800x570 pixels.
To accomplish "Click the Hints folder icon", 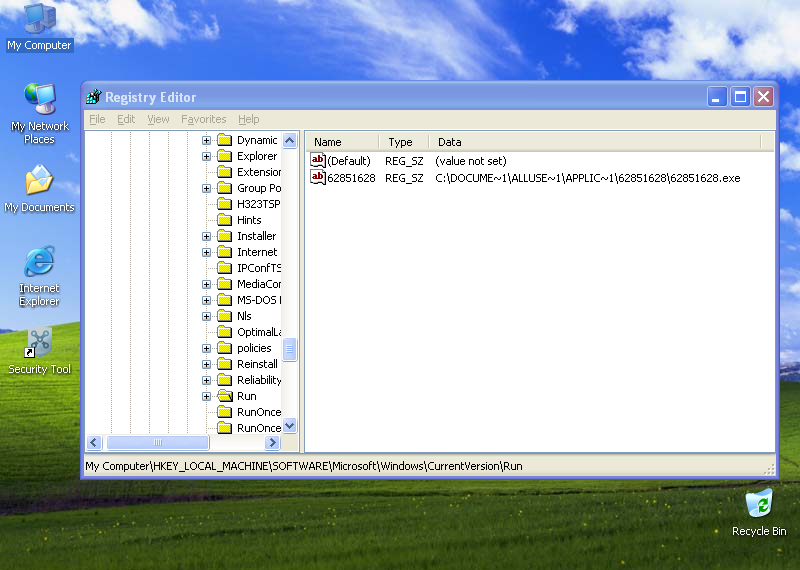I will tap(224, 220).
